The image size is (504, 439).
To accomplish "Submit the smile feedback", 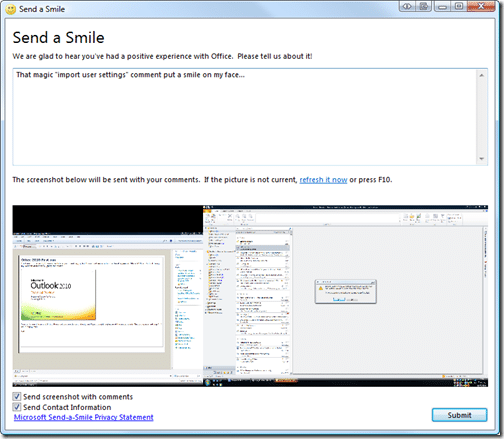I will (459, 415).
